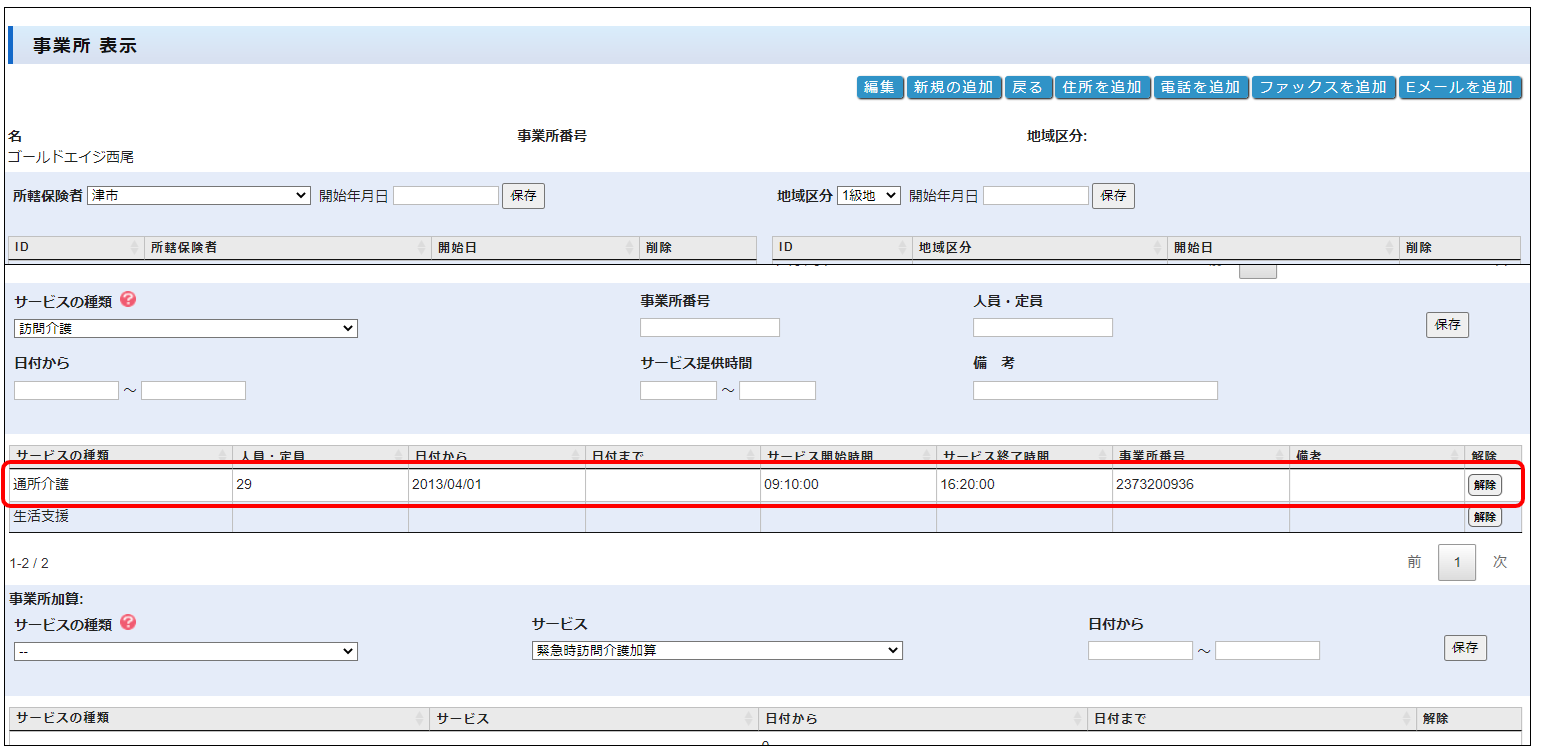
Task: Open service type dropdown showing 訪問介護
Action: (186, 328)
